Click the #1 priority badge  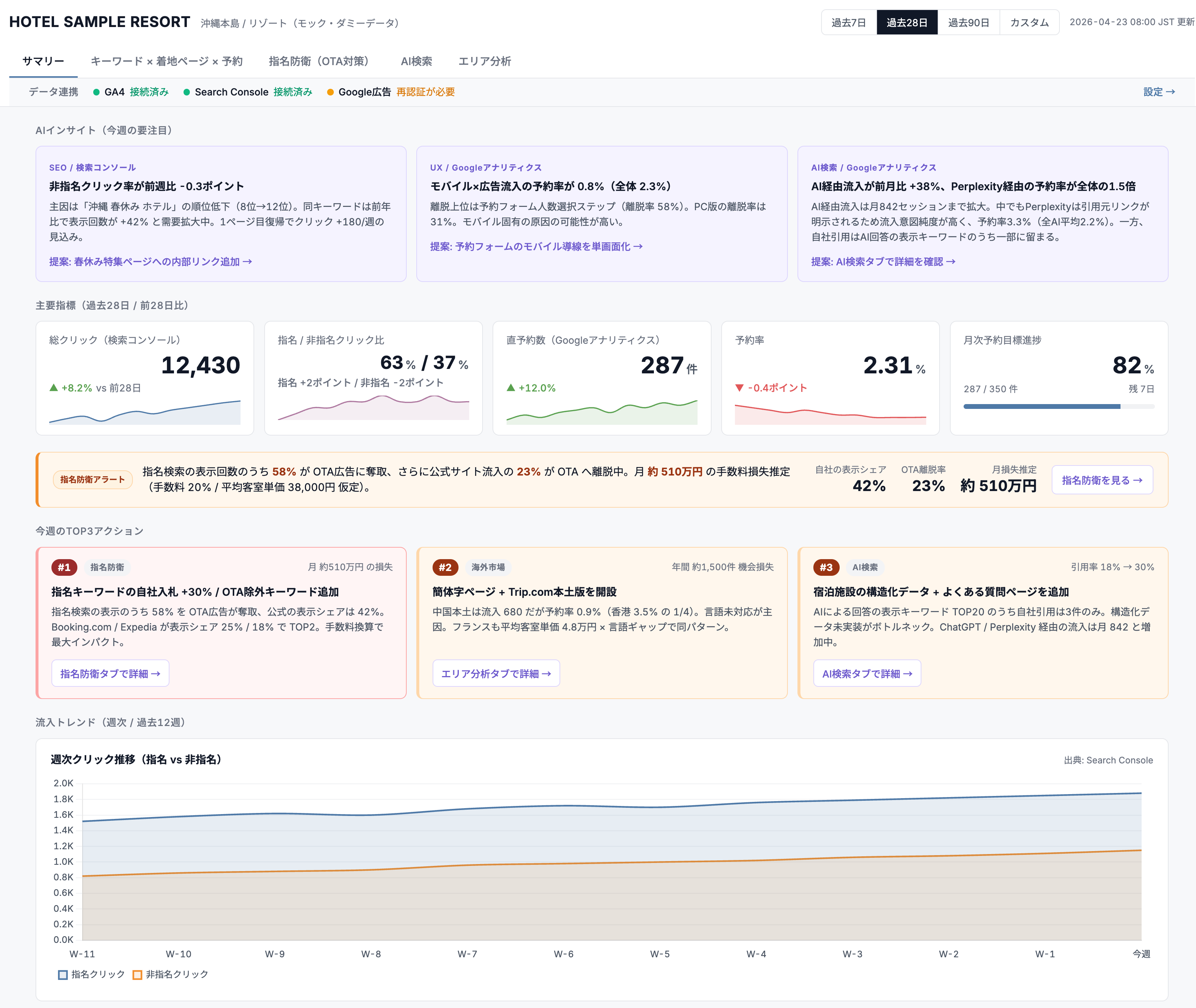point(64,567)
